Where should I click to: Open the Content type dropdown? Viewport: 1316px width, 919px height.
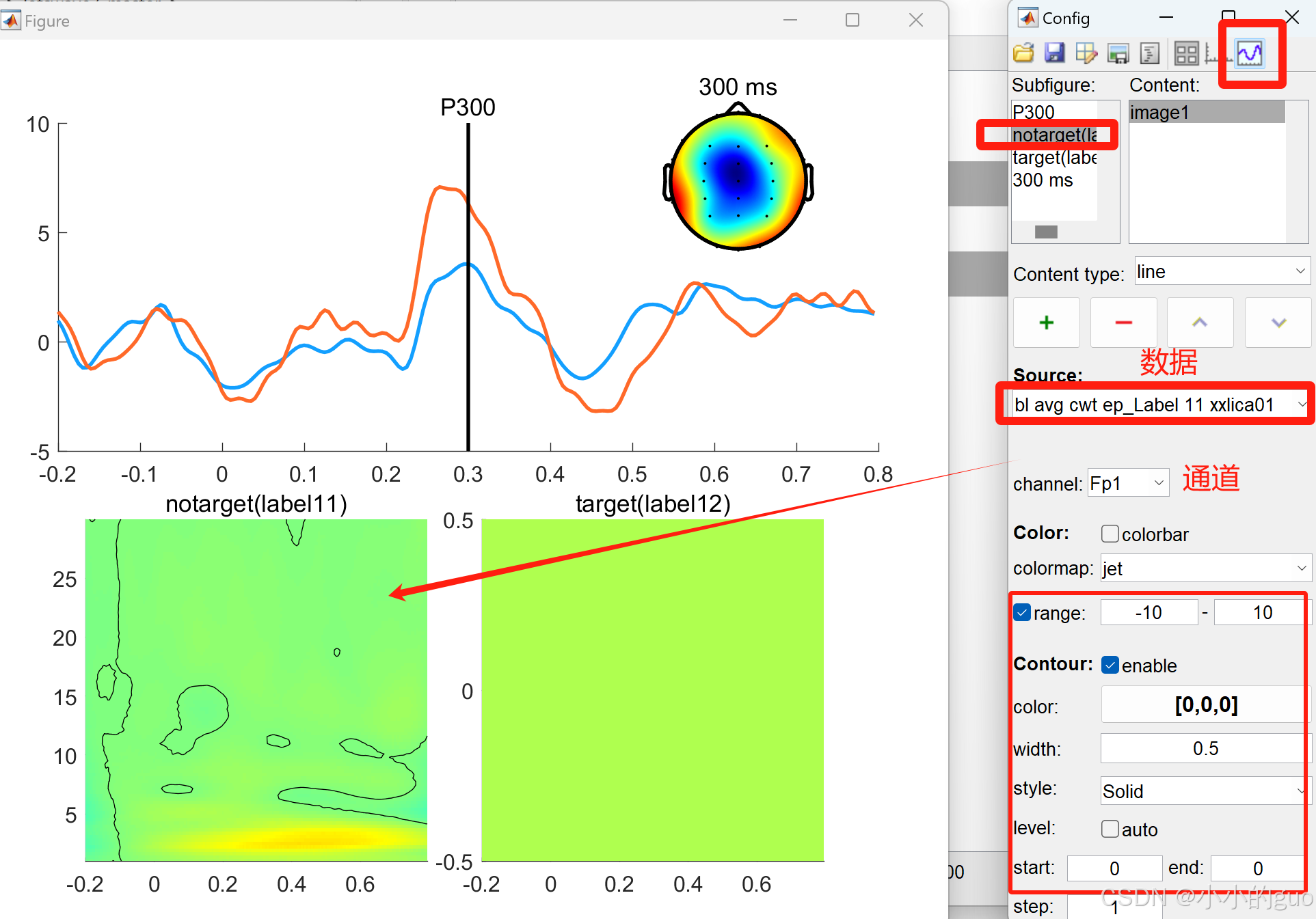[x=1222, y=271]
